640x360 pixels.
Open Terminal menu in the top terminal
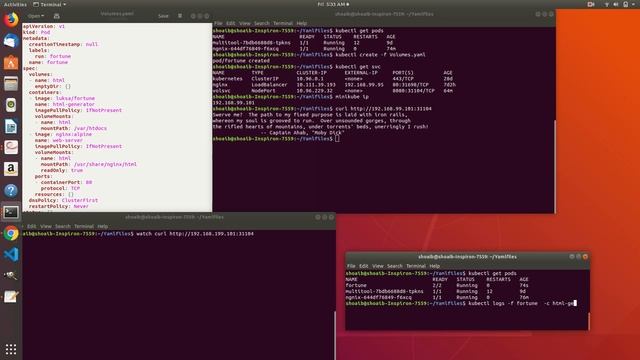click(283, 23)
